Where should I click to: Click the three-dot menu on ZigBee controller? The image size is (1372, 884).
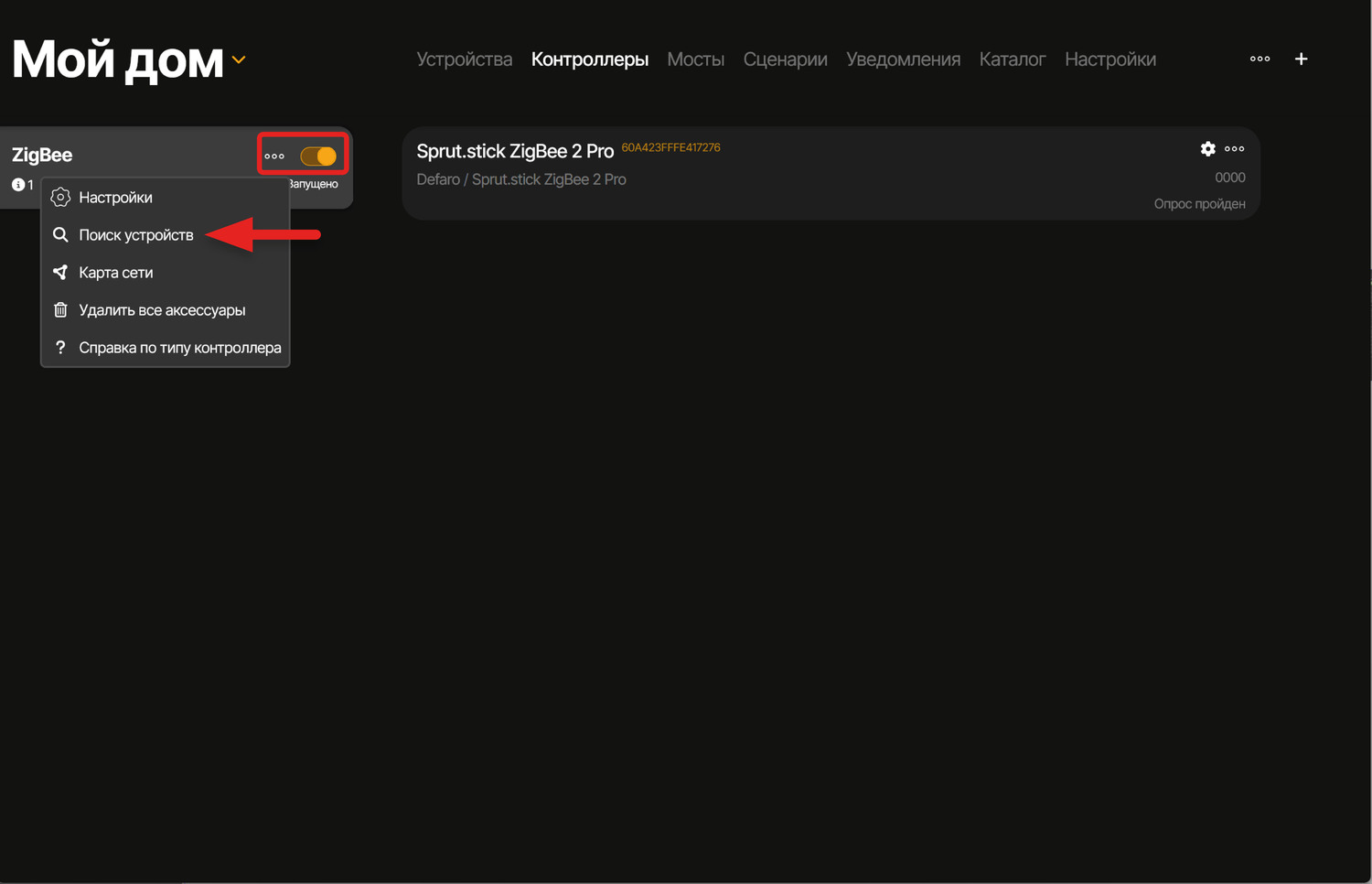click(274, 156)
